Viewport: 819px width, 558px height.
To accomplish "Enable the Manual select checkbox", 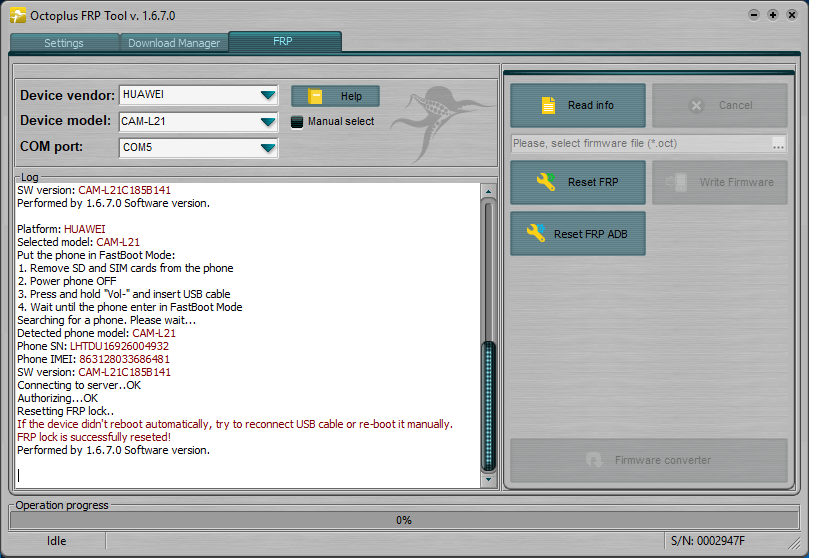I will (x=297, y=122).
